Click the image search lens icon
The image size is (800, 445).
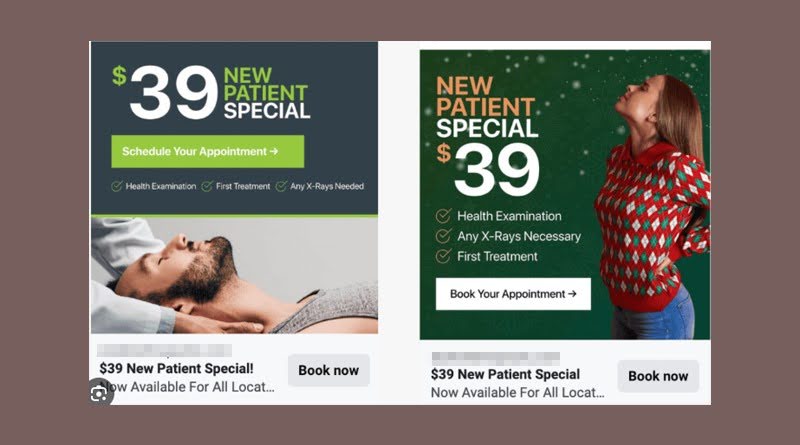98,393
